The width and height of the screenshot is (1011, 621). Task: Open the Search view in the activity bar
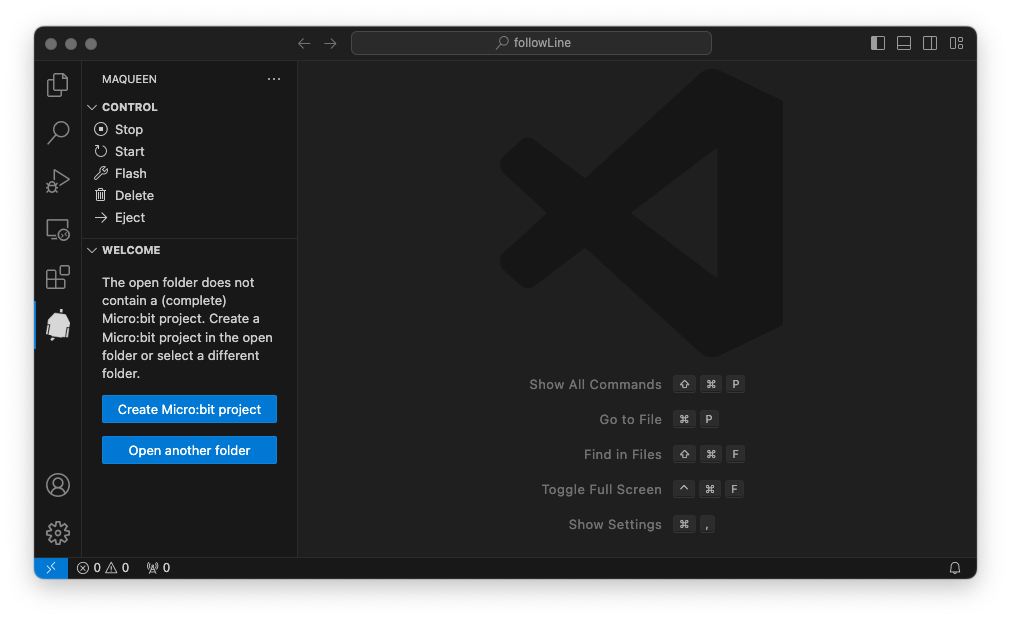click(58, 132)
